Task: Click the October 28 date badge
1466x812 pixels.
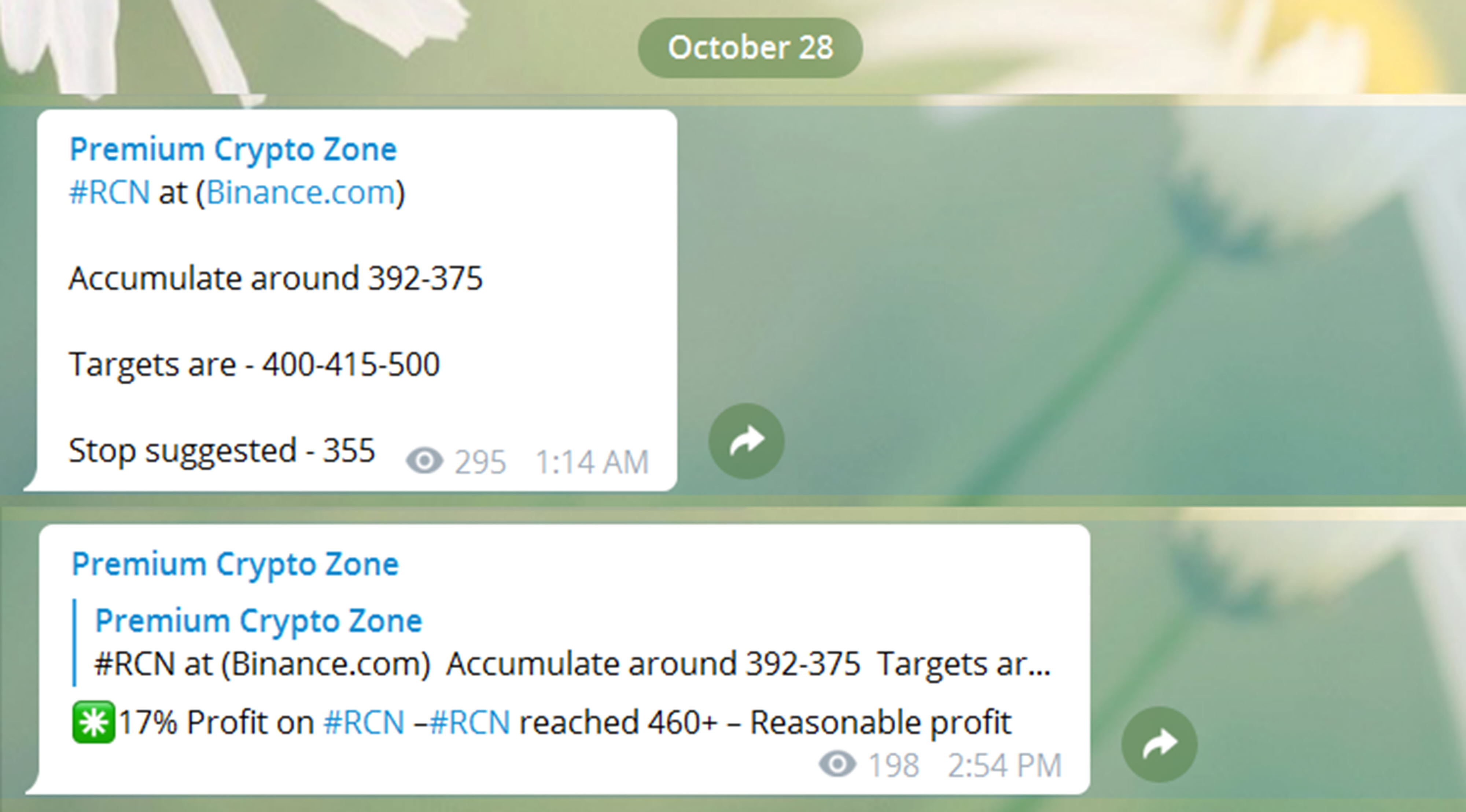Action: 750,47
